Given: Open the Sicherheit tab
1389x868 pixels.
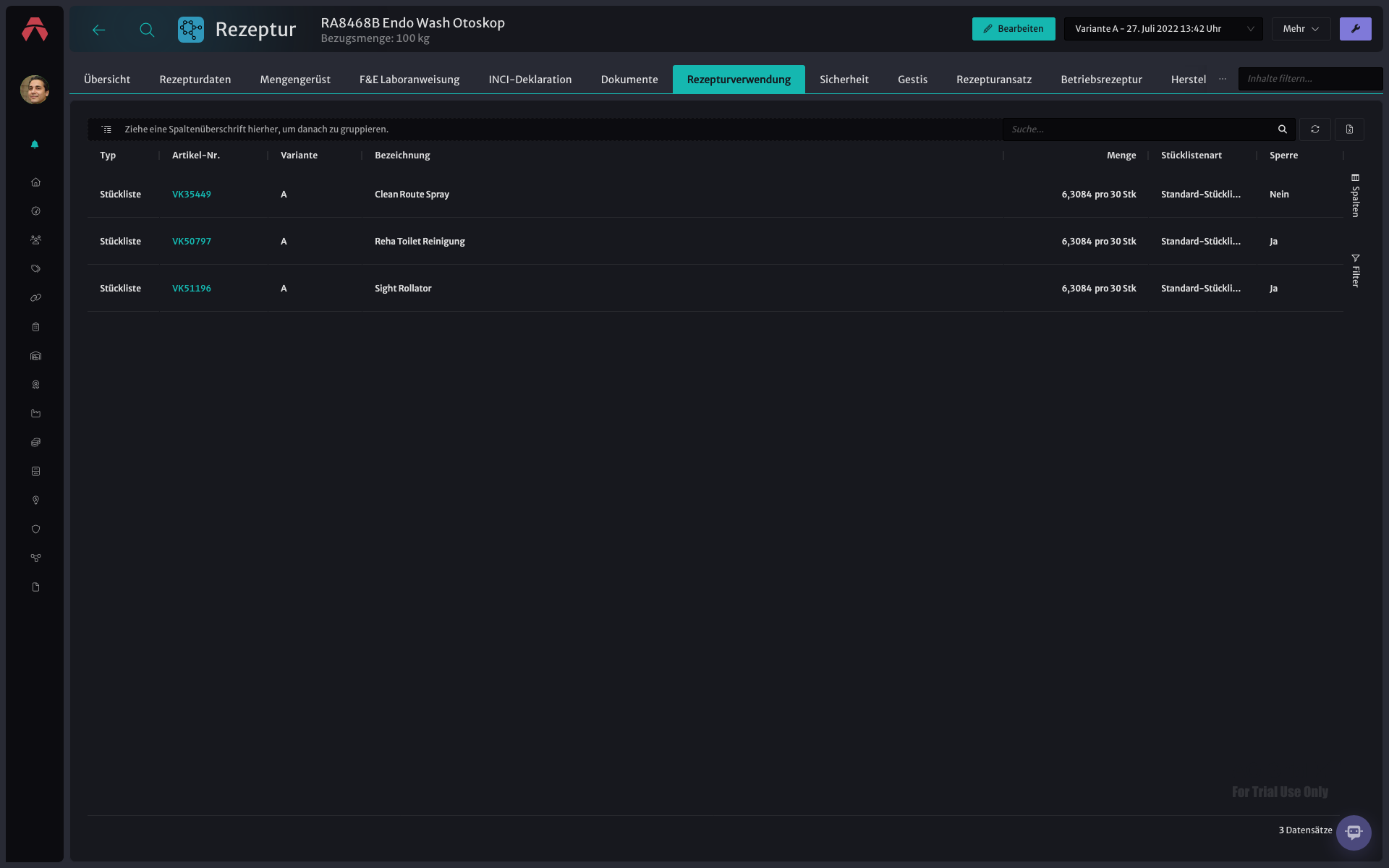Looking at the screenshot, I should 844,80.
